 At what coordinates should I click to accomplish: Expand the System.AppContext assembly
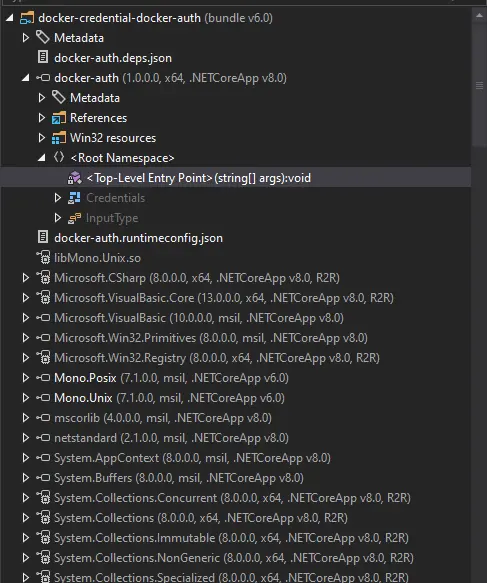tap(26, 458)
